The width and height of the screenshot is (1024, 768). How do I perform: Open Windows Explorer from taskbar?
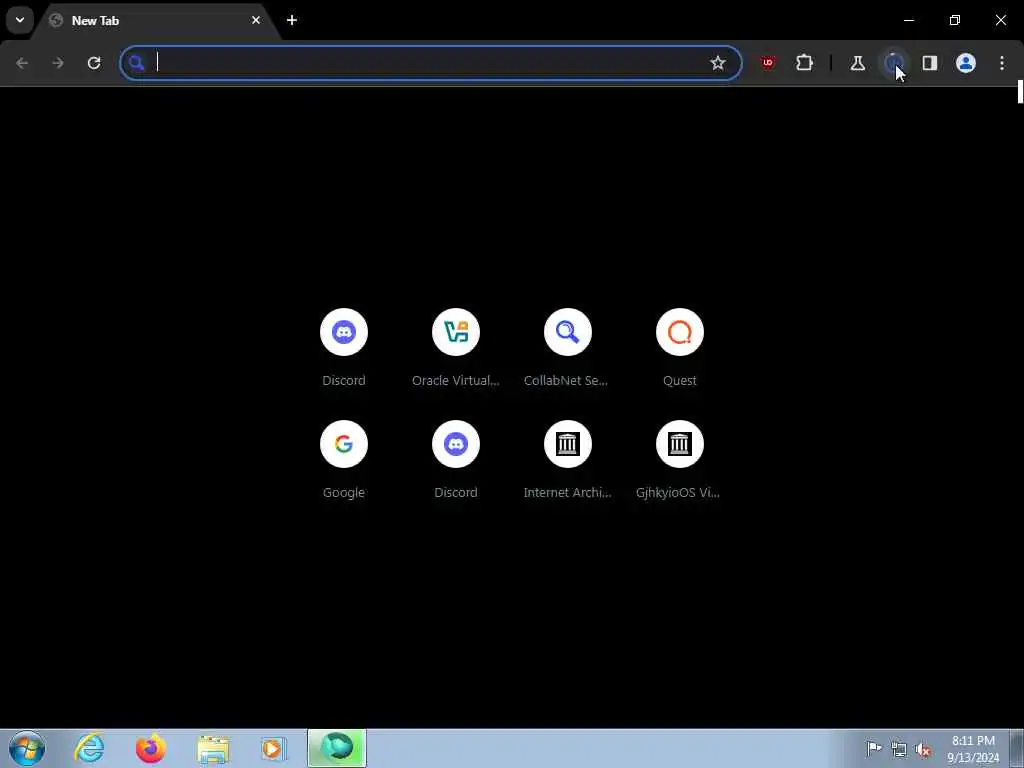pos(213,748)
